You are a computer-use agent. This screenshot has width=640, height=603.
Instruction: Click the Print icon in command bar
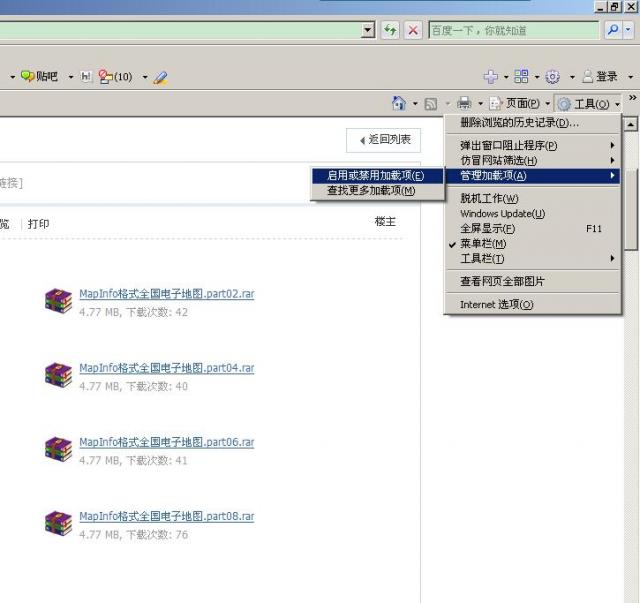(x=464, y=104)
